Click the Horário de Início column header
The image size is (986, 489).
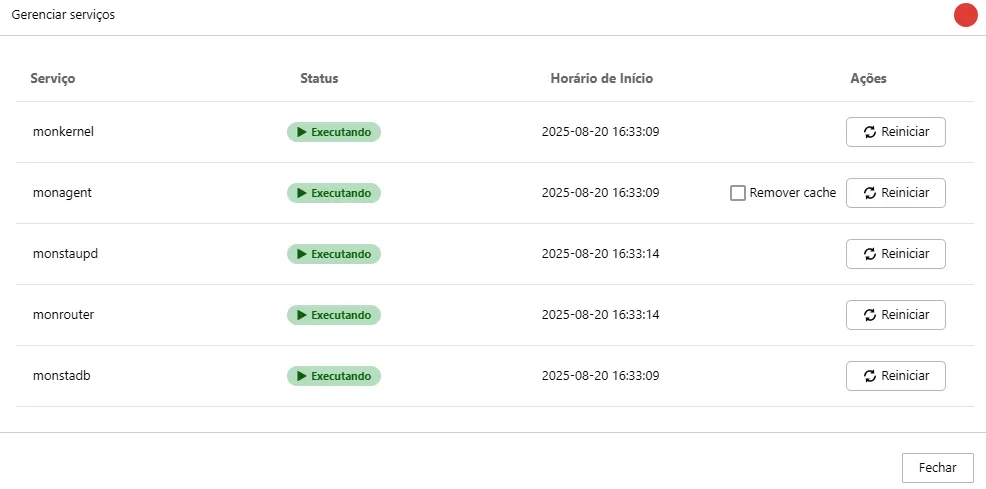[602, 79]
